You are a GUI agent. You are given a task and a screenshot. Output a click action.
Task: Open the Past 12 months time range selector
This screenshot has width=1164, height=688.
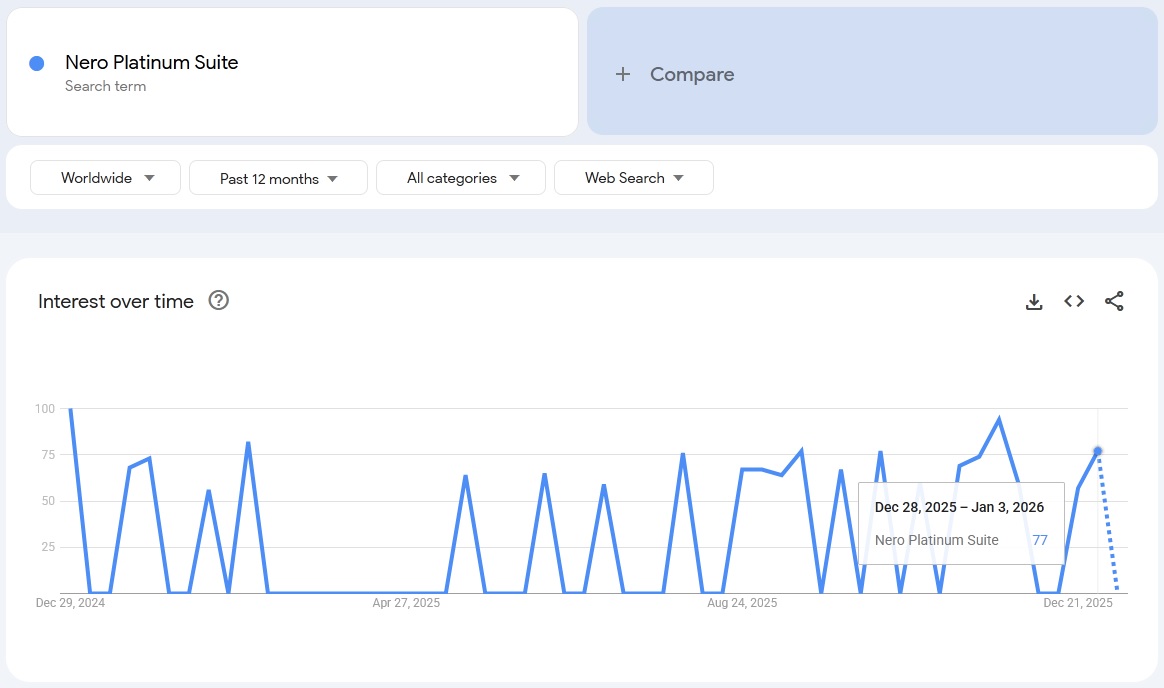277,177
